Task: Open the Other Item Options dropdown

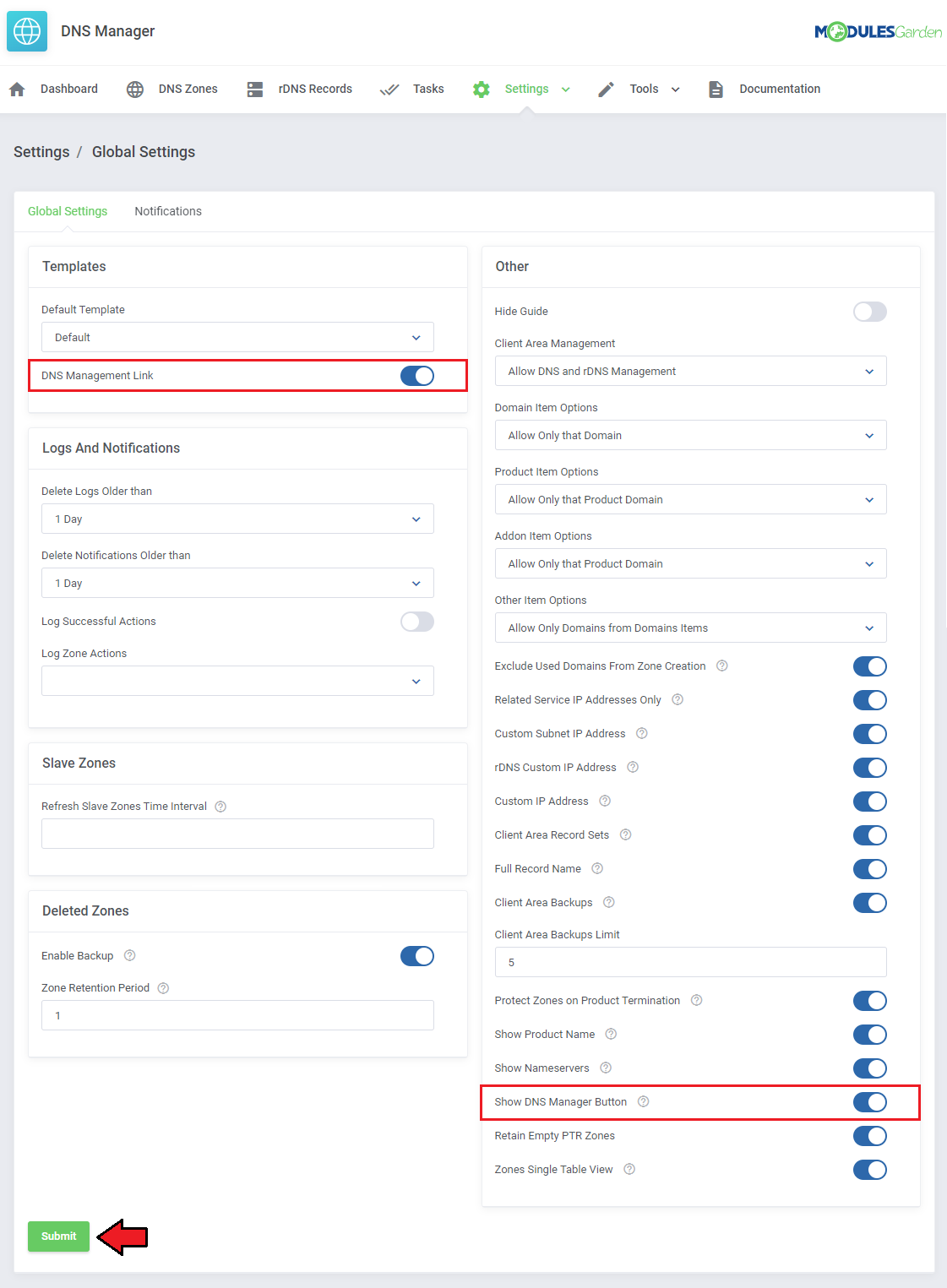Action: pos(690,628)
